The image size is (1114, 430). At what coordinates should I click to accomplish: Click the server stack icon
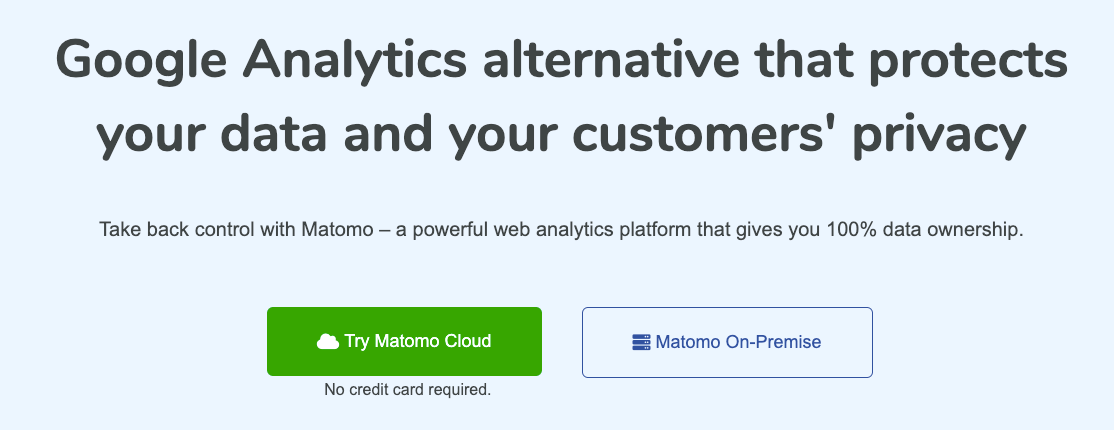click(x=642, y=343)
